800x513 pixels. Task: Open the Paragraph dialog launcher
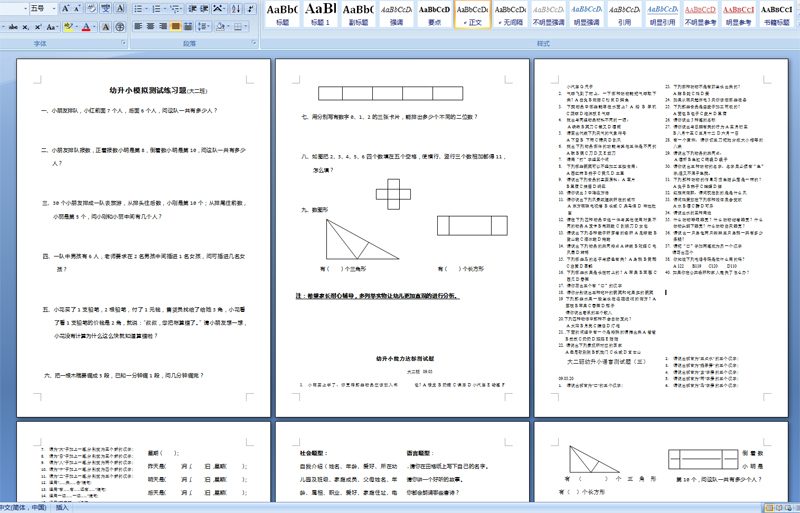click(x=254, y=43)
